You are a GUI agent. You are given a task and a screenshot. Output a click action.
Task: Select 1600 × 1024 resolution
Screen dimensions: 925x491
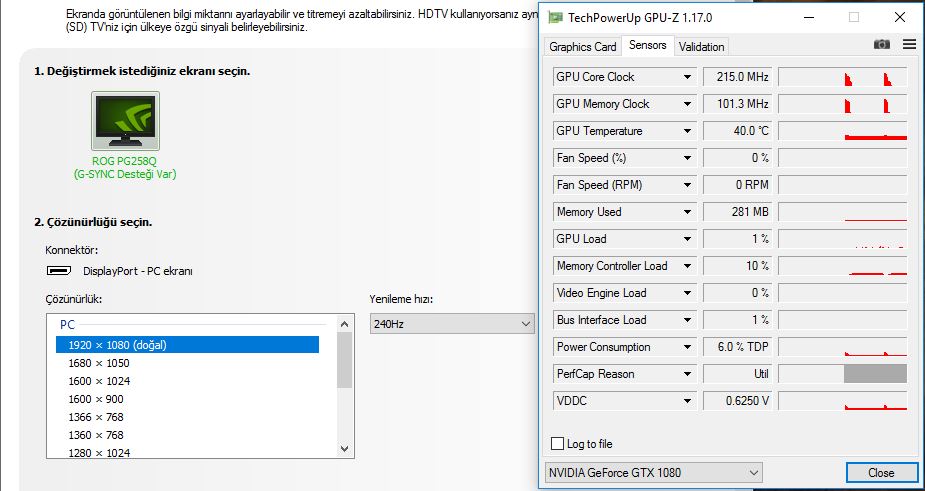point(99,381)
